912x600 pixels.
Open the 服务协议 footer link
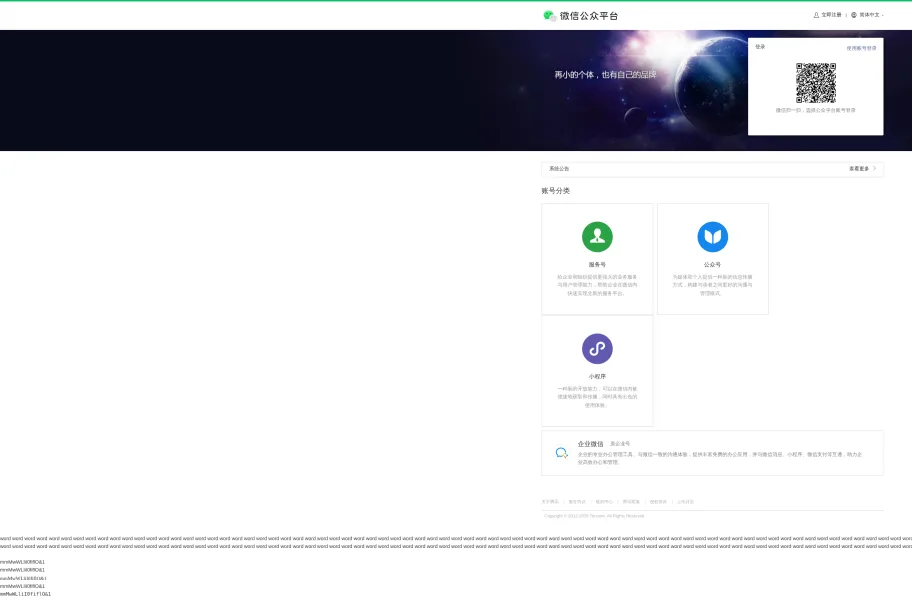pyautogui.click(x=577, y=502)
